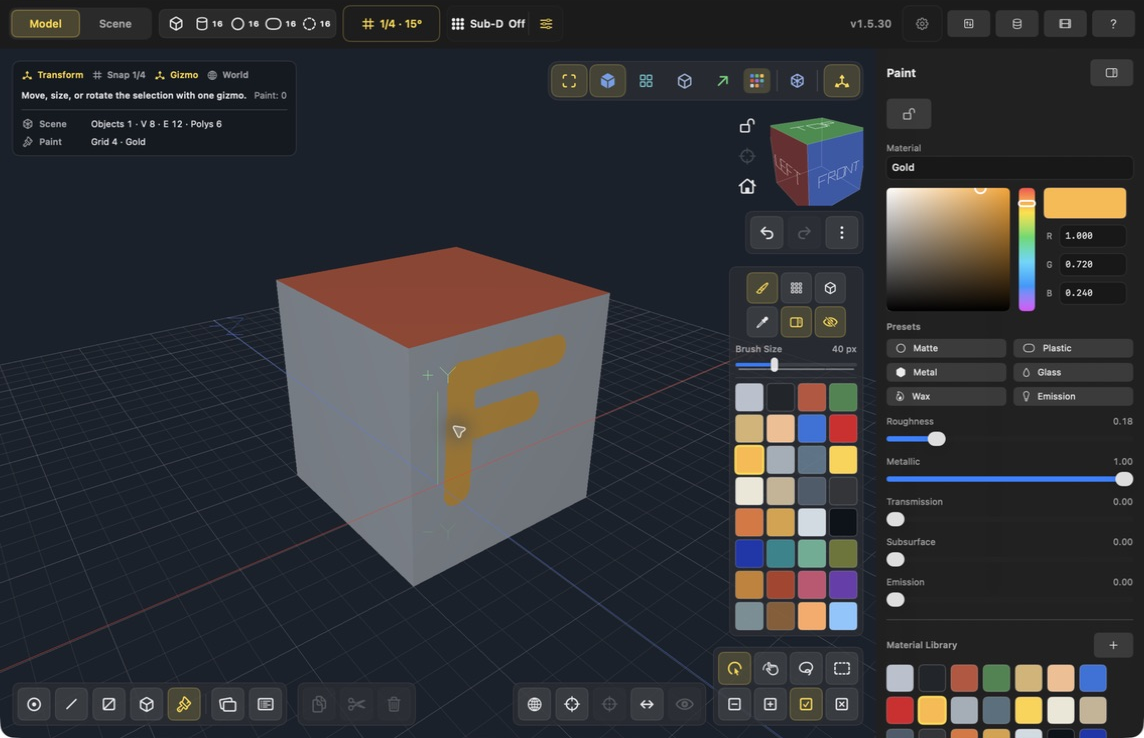The image size is (1144, 738).
Task: Clear selection with the X box icon
Action: click(x=841, y=704)
